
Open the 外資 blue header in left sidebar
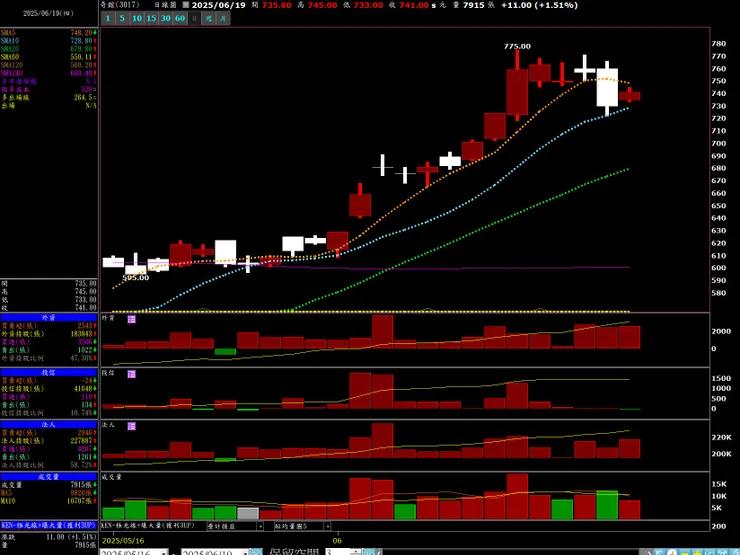coord(49,318)
